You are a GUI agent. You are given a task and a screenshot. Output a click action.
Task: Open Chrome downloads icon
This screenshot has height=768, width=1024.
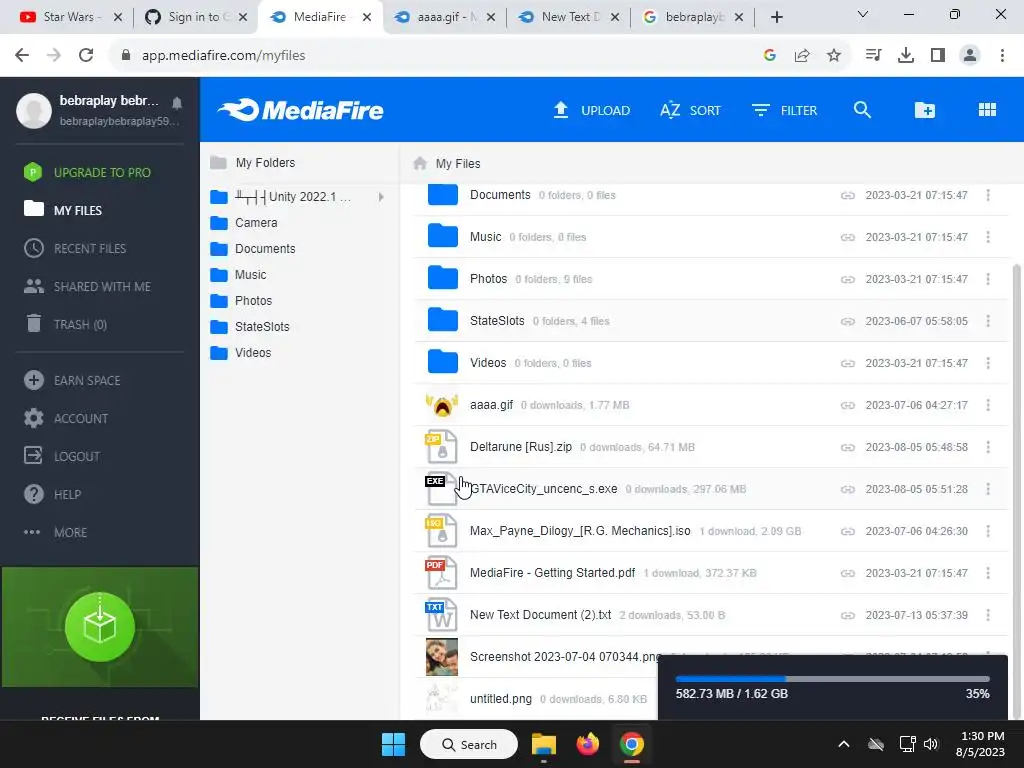click(x=906, y=56)
